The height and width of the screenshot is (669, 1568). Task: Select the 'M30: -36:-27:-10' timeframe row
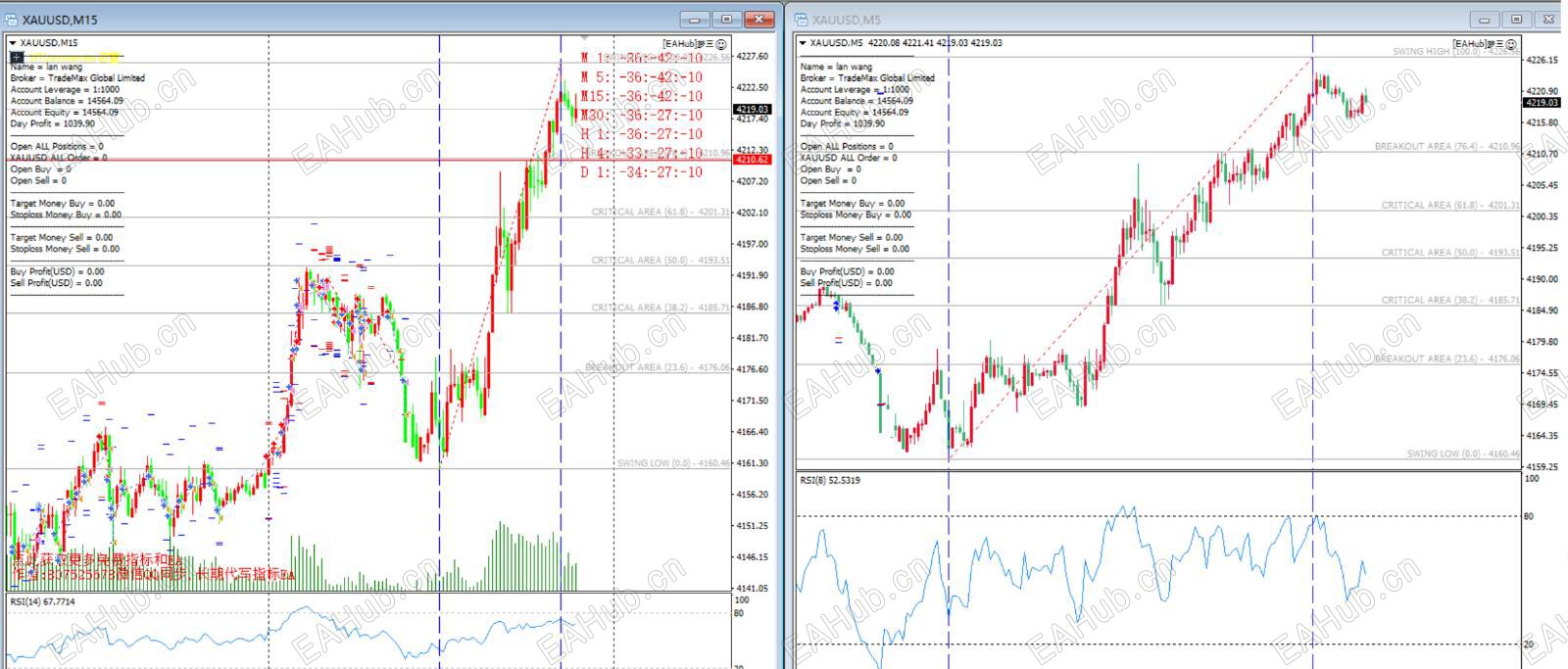click(641, 116)
